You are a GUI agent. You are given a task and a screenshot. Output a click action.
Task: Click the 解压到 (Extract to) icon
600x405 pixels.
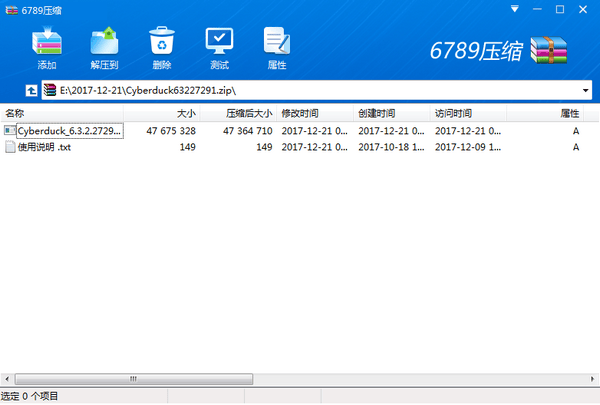tap(104, 41)
